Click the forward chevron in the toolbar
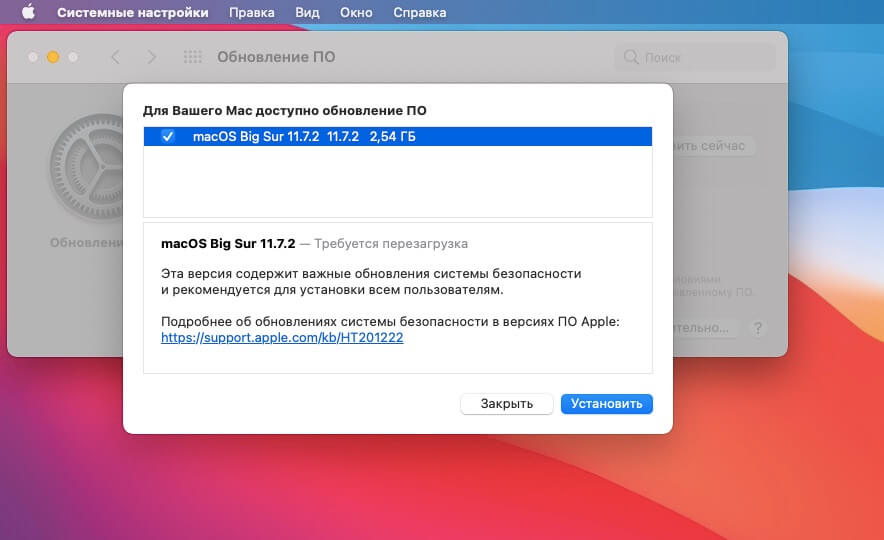 [151, 57]
